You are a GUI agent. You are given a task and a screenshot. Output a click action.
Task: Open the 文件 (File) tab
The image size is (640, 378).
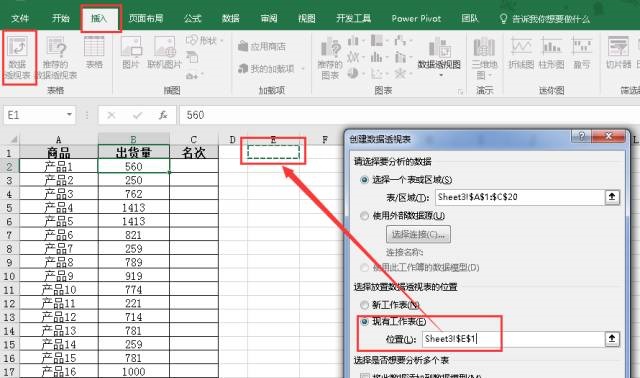click(20, 18)
